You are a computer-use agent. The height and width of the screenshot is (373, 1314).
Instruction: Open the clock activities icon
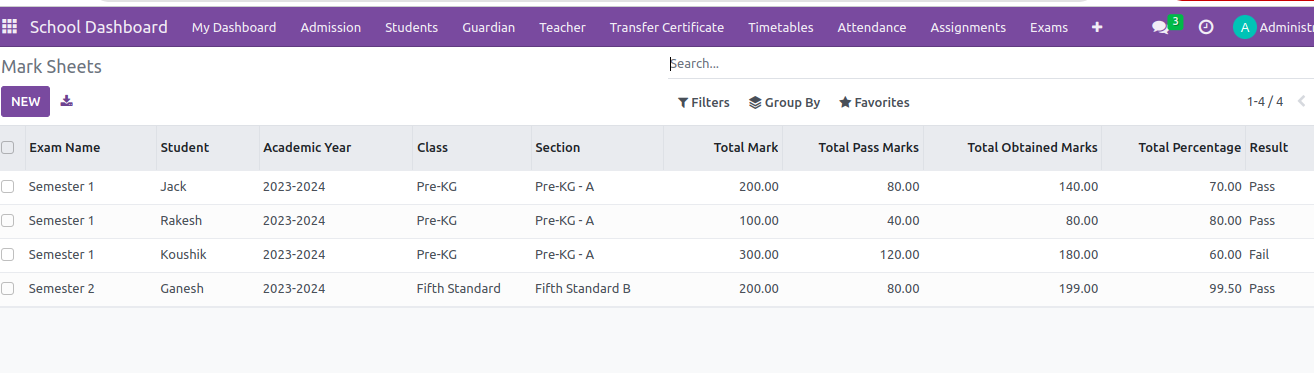pos(1206,27)
